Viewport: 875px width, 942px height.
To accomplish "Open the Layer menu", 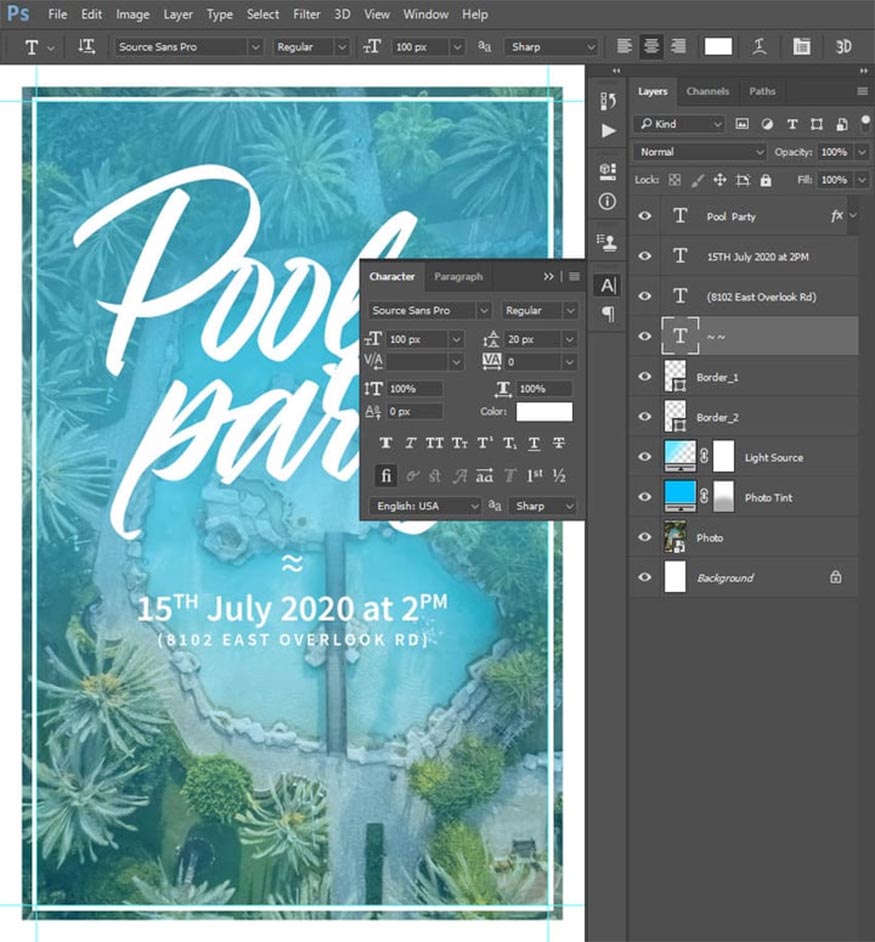I will (x=178, y=14).
